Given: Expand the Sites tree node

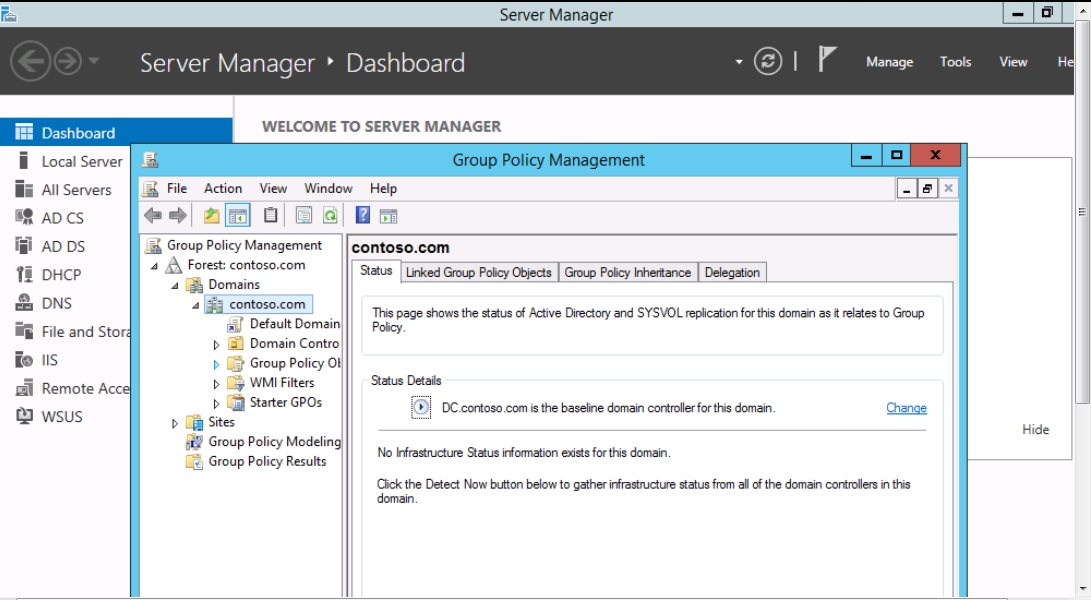Looking at the screenshot, I should pos(175,423).
